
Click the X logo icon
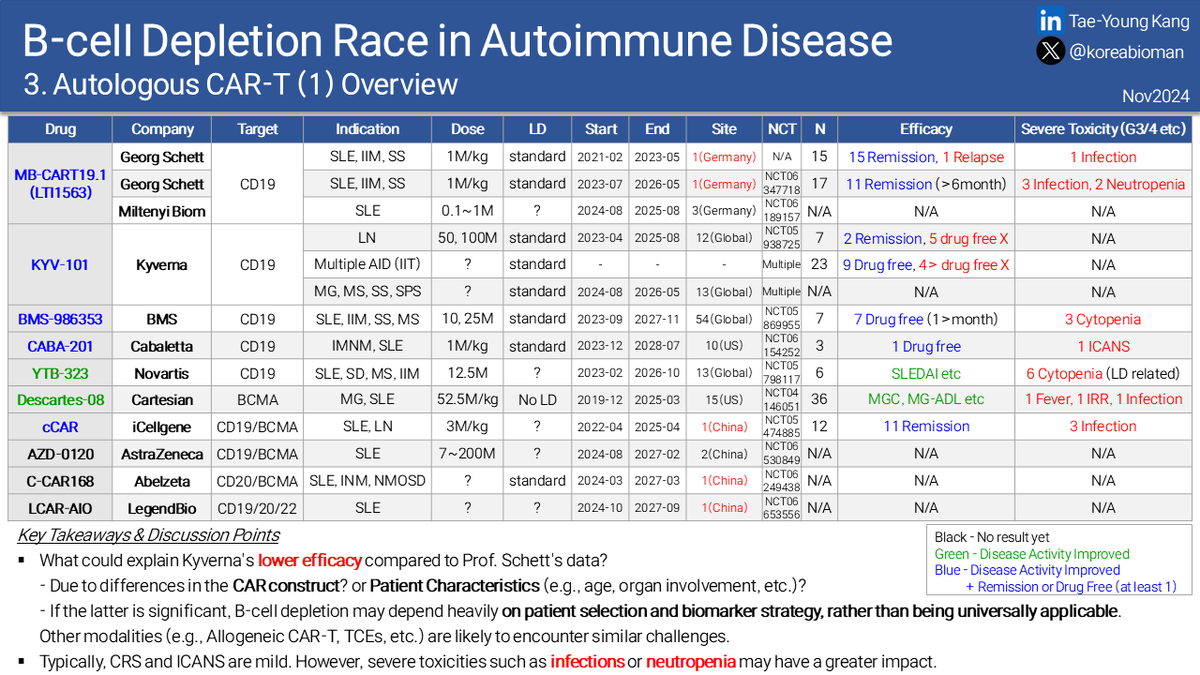(1050, 53)
